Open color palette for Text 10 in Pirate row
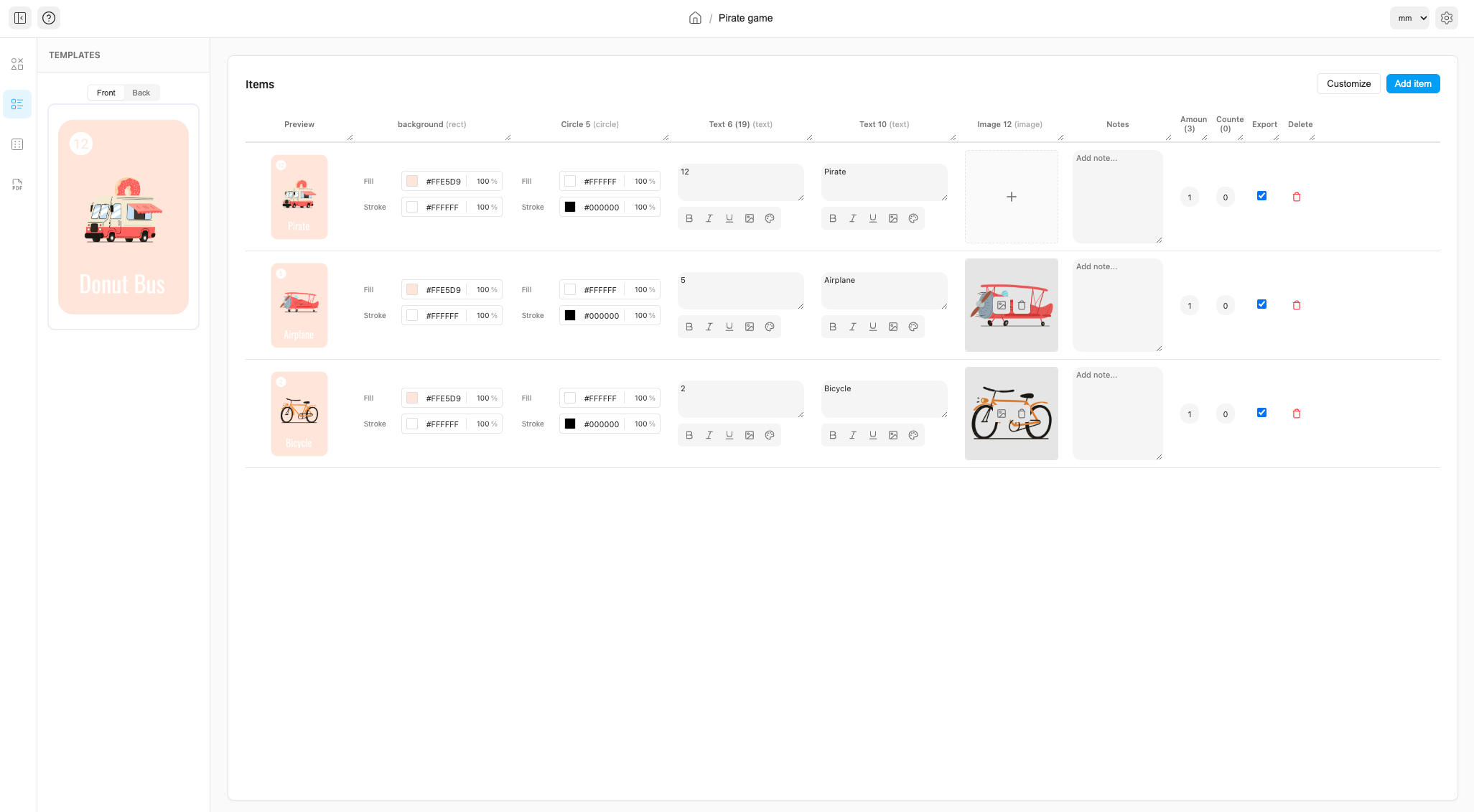The height and width of the screenshot is (812, 1474). [x=913, y=218]
